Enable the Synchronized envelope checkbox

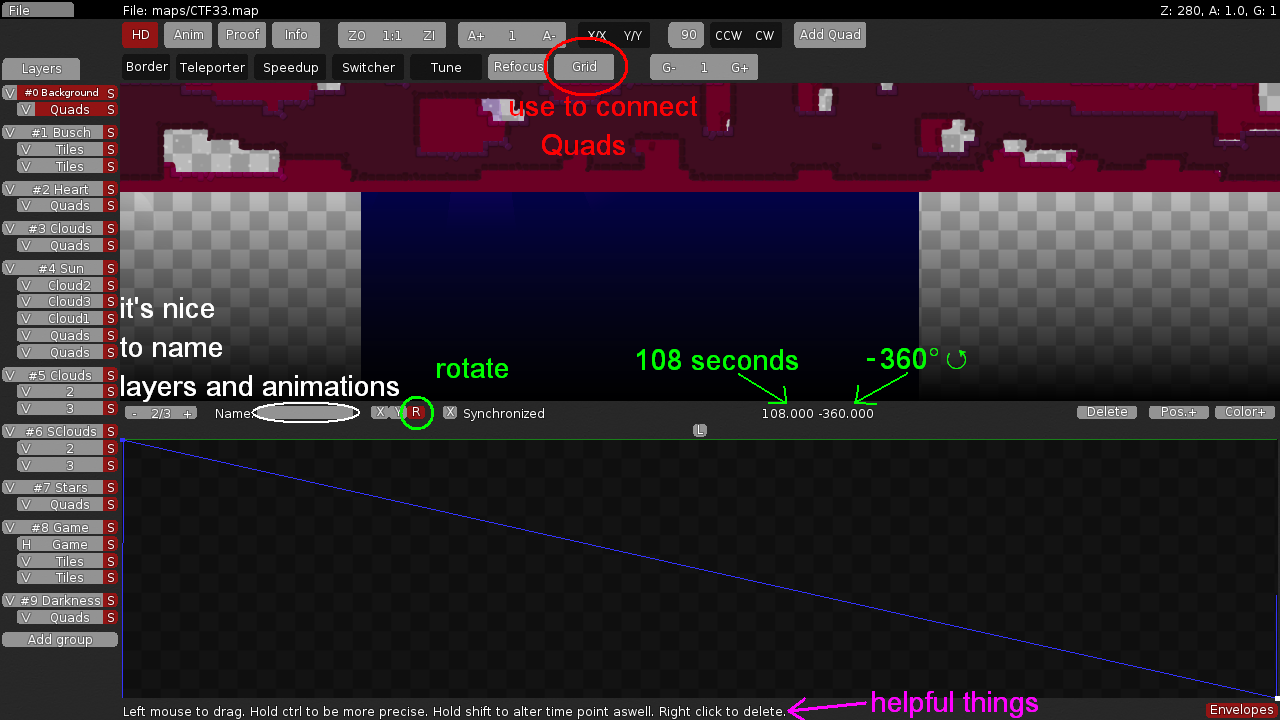pos(450,412)
